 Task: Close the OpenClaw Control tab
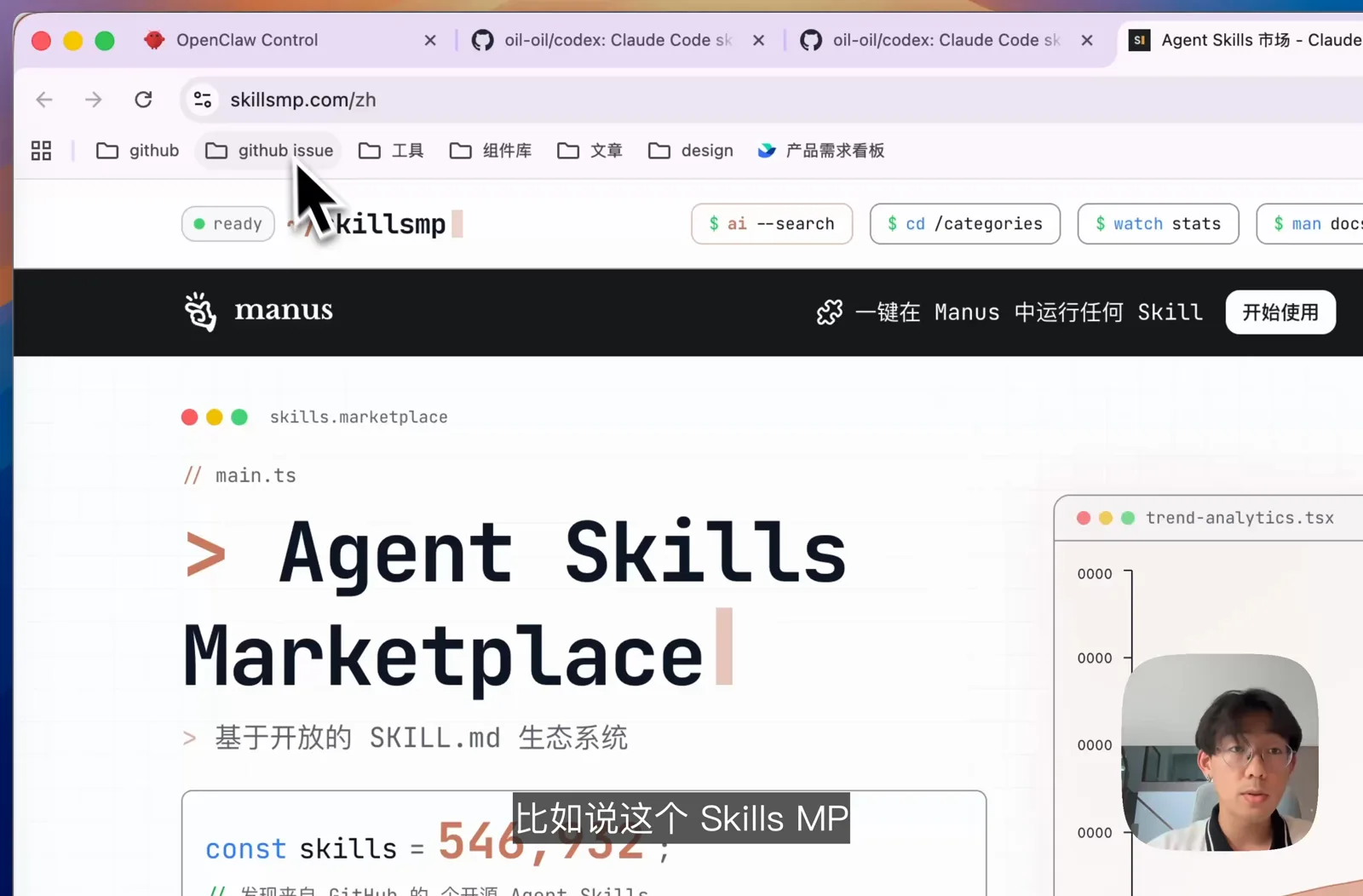[x=430, y=40]
